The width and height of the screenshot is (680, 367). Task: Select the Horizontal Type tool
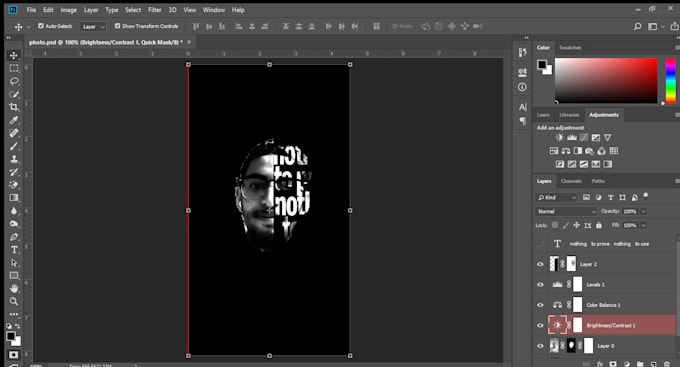pyautogui.click(x=14, y=250)
